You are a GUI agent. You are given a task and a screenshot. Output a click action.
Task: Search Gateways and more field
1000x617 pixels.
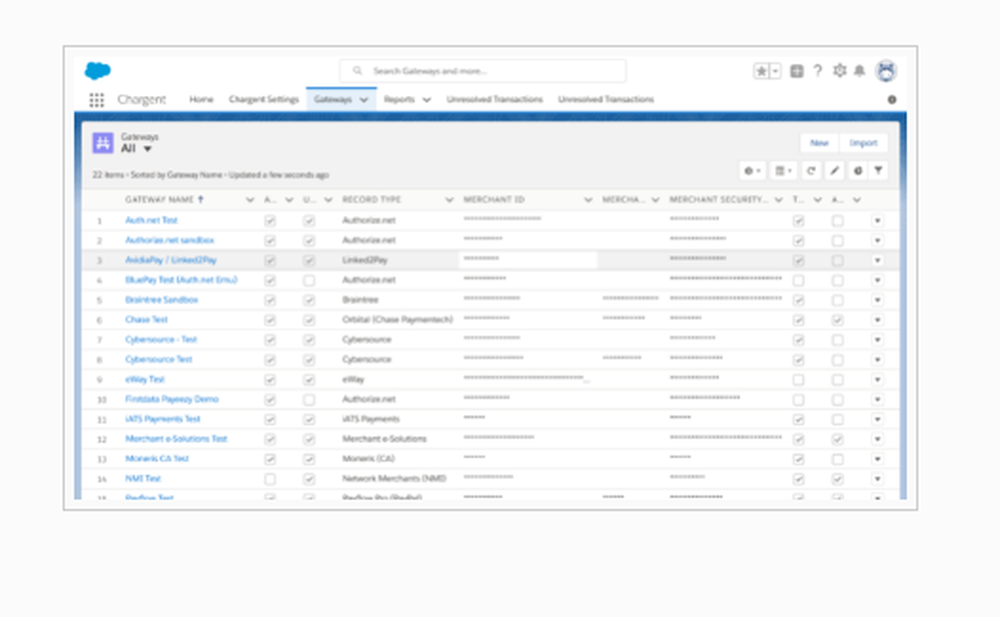tap(483, 71)
